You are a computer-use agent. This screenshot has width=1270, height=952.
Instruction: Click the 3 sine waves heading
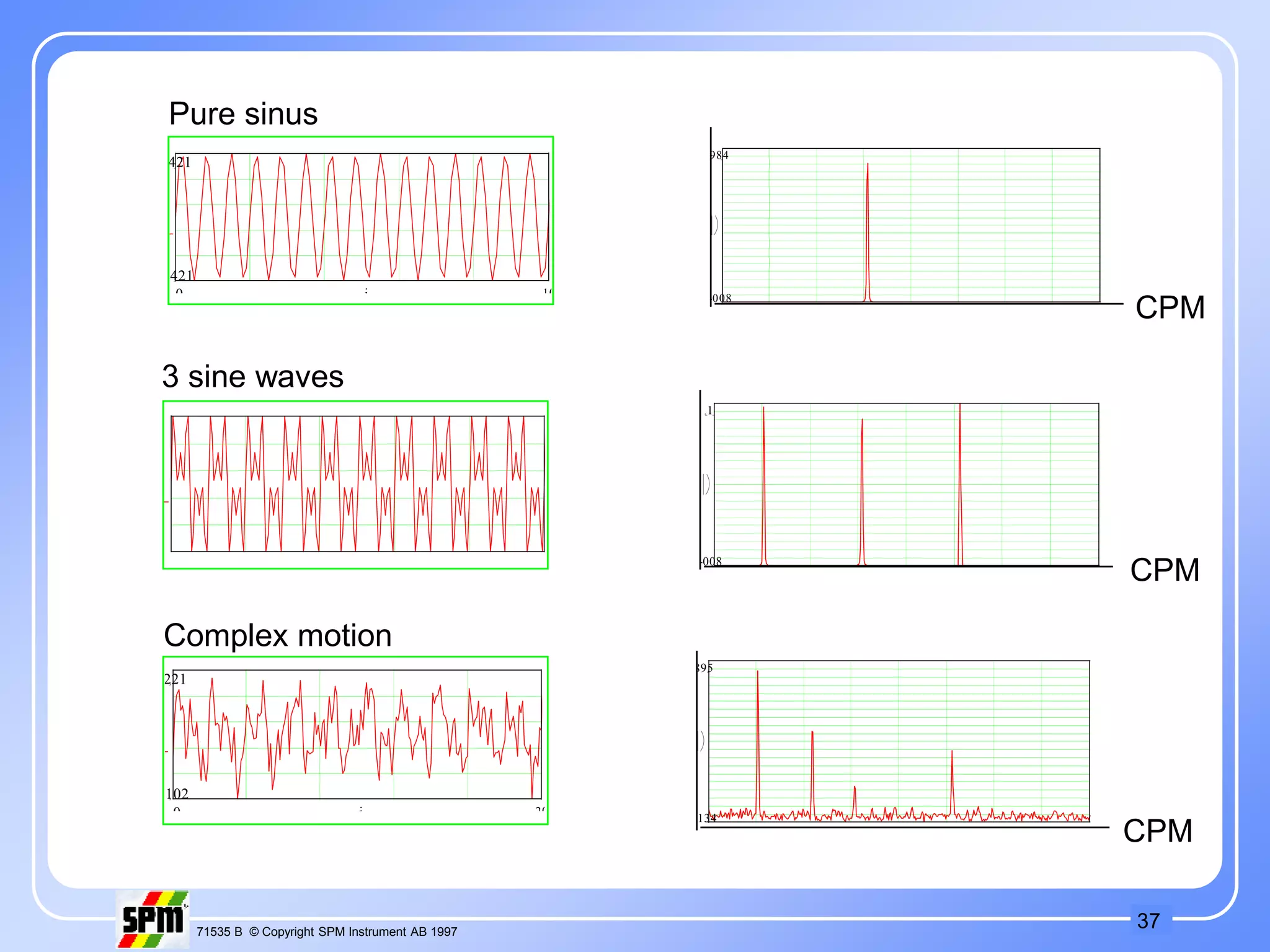(253, 377)
